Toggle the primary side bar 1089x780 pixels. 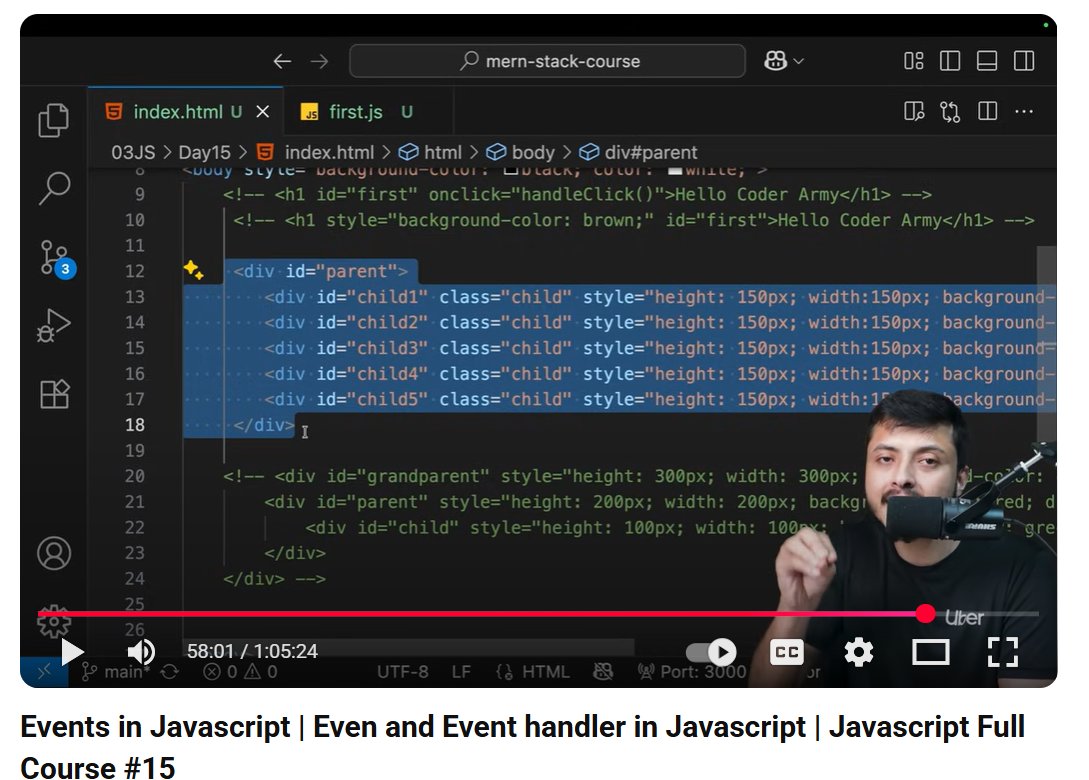pos(949,61)
